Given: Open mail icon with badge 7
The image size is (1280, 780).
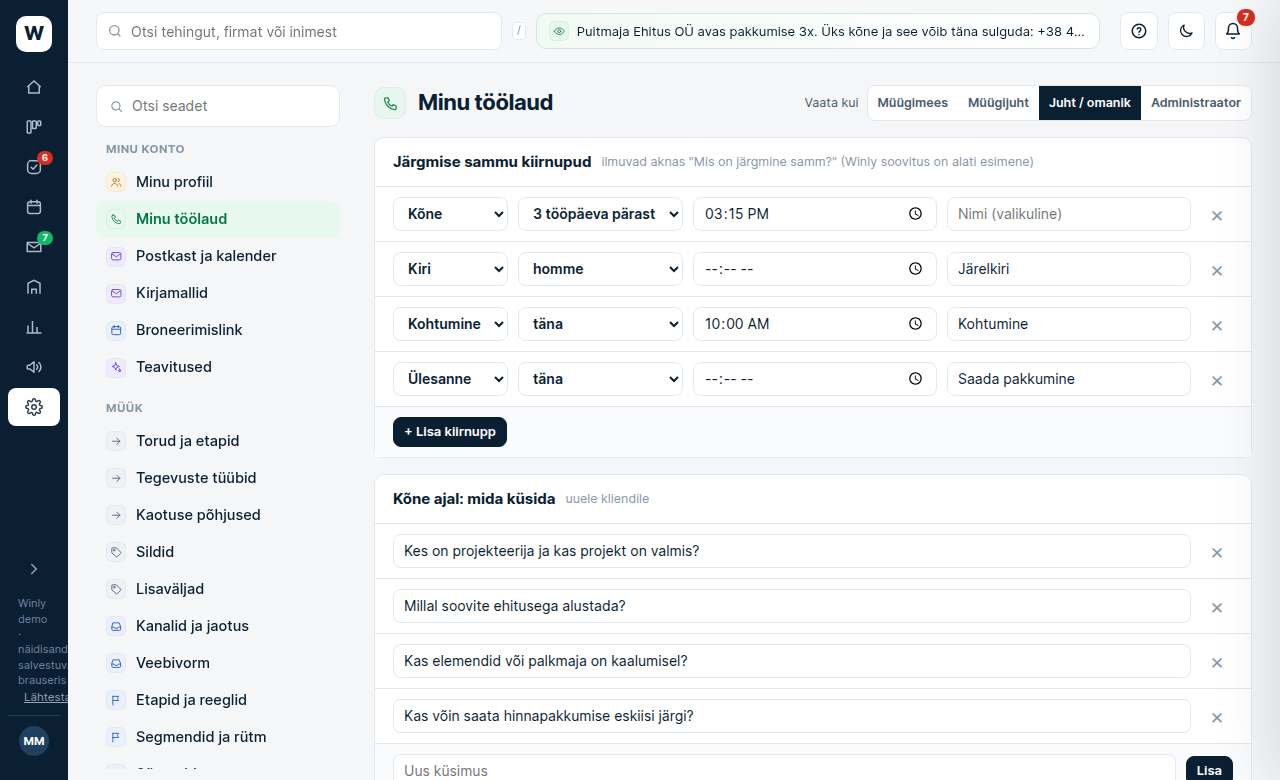Looking at the screenshot, I should [34, 247].
